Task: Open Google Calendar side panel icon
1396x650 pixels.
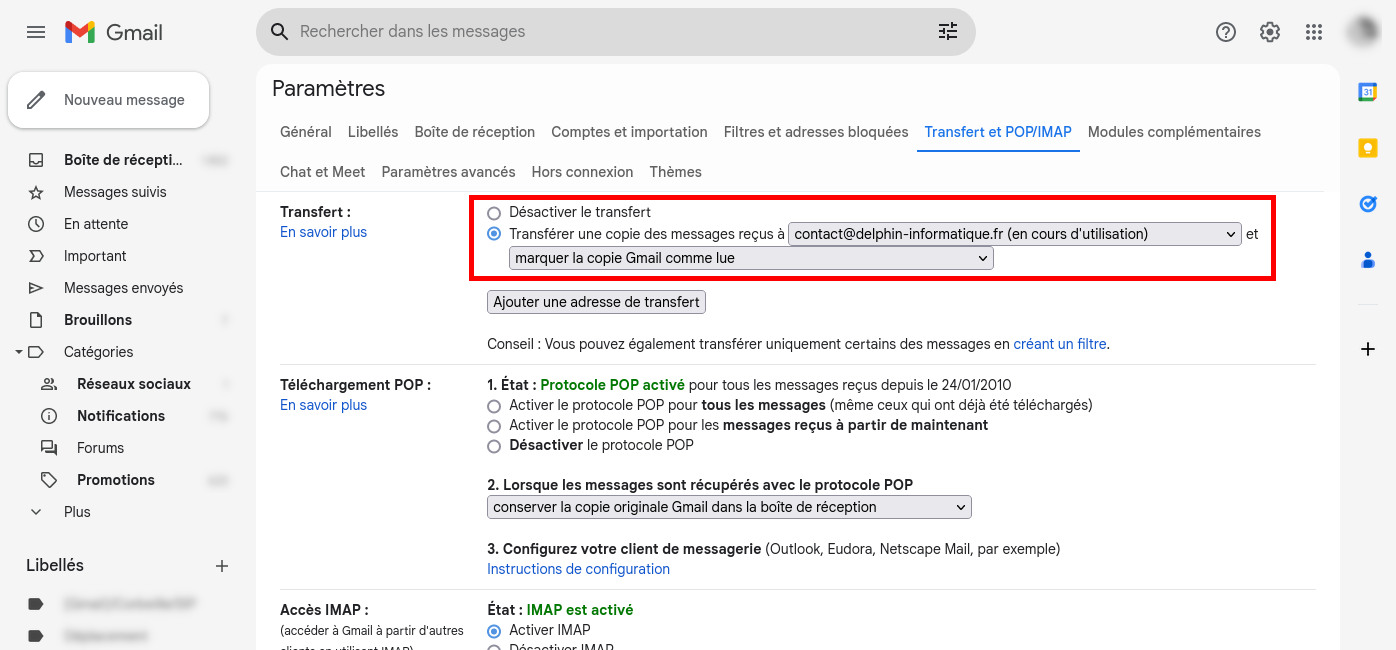Action: [x=1368, y=92]
